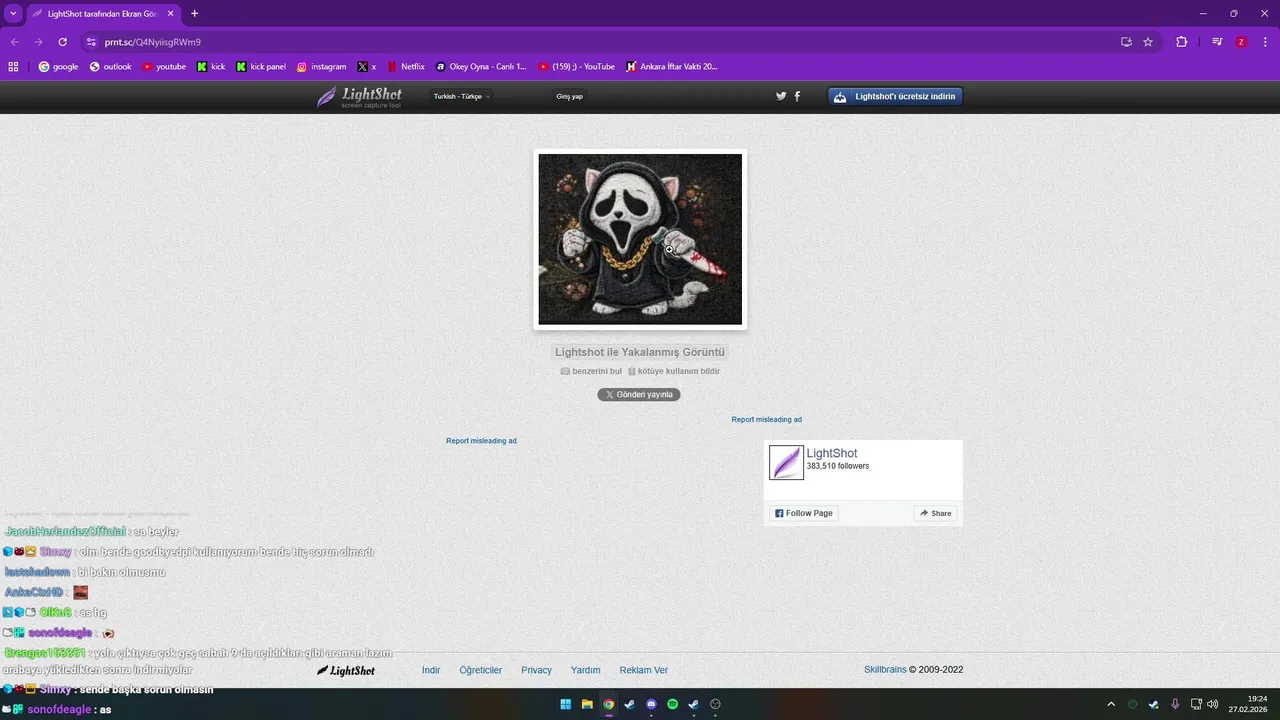Screen dimensions: 1280x720
Task: Click benzerini bul link
Action: tap(591, 371)
